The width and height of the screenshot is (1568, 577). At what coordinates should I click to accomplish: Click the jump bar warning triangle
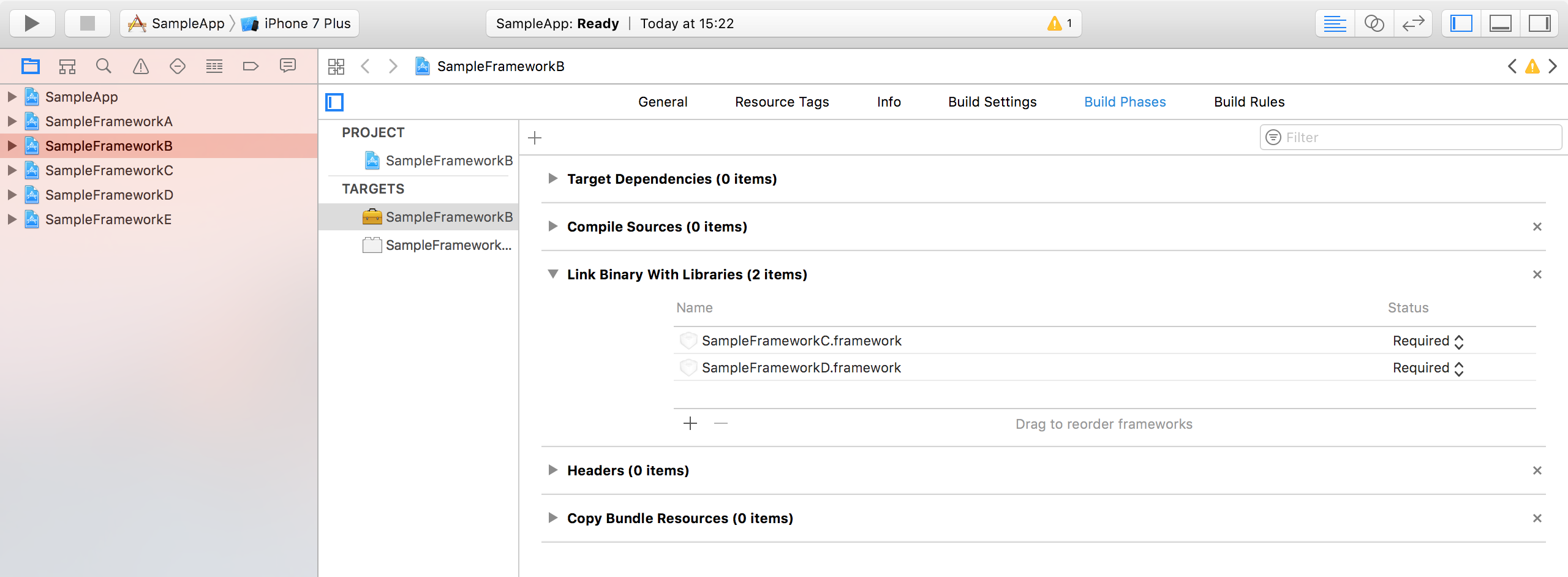1532,66
